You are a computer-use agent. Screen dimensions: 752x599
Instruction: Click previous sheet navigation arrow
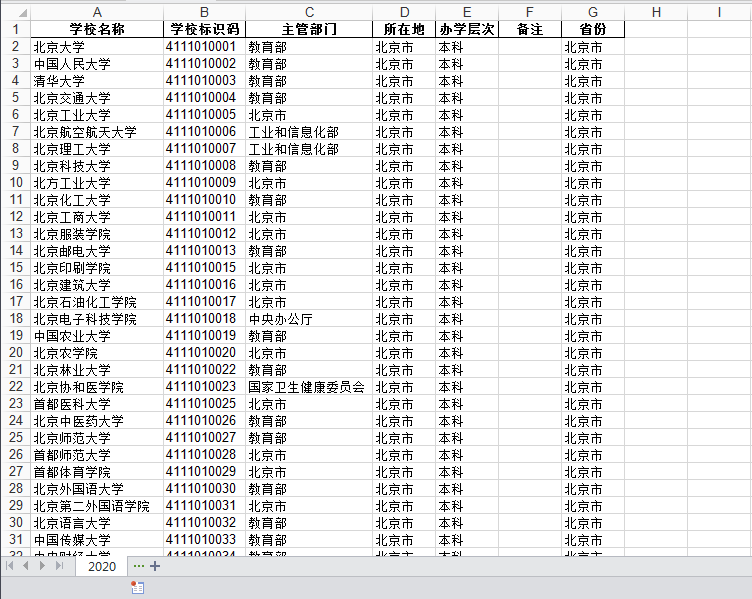26,566
